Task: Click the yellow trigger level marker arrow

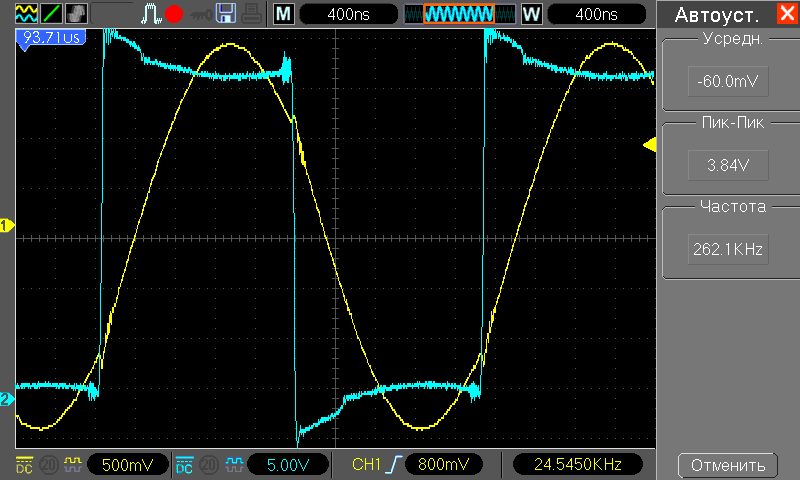Action: pyautogui.click(x=648, y=146)
